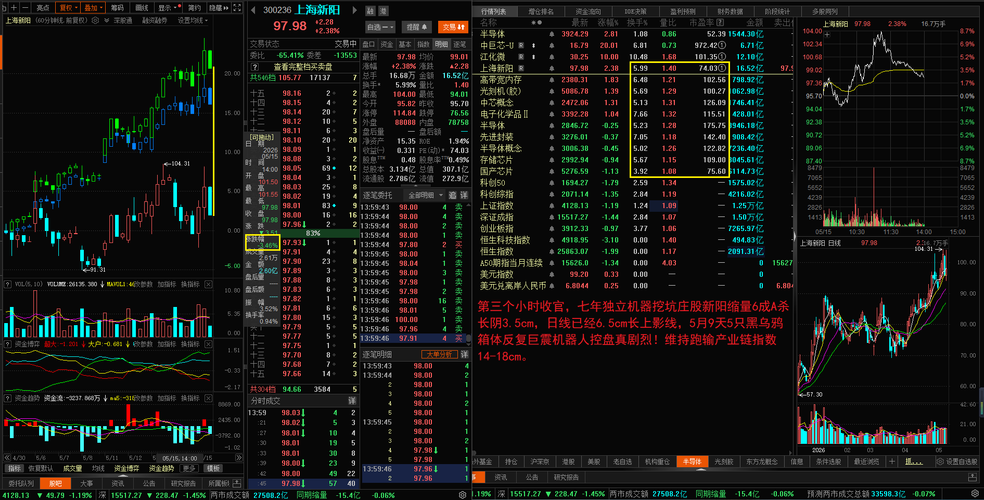Toggle fullscreen chart icon
Viewport: 984px width, 500px height.
point(237,8)
